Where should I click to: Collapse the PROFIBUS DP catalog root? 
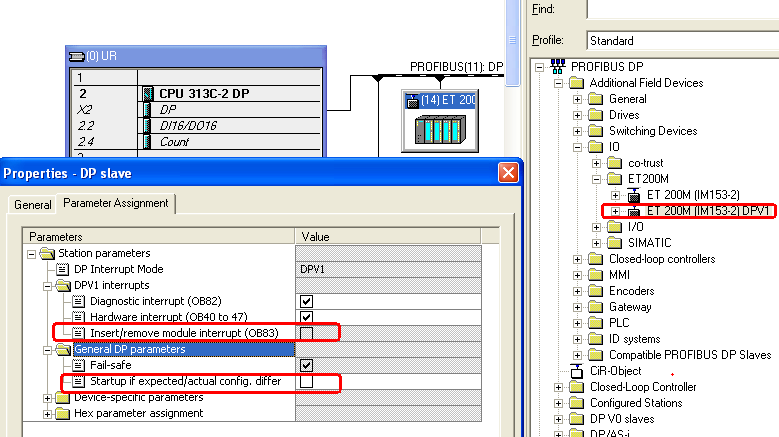(x=540, y=67)
